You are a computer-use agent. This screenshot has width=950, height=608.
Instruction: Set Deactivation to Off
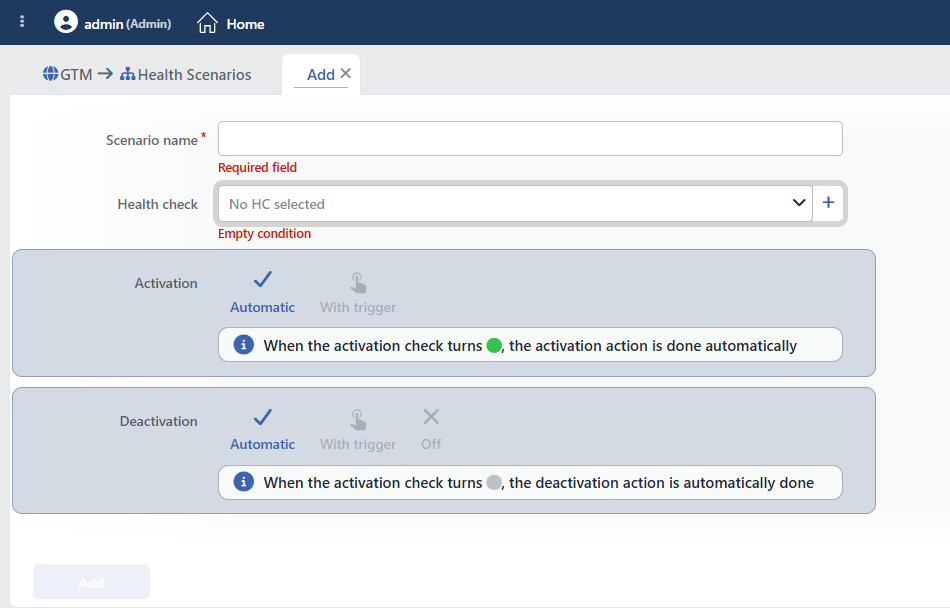(x=431, y=430)
